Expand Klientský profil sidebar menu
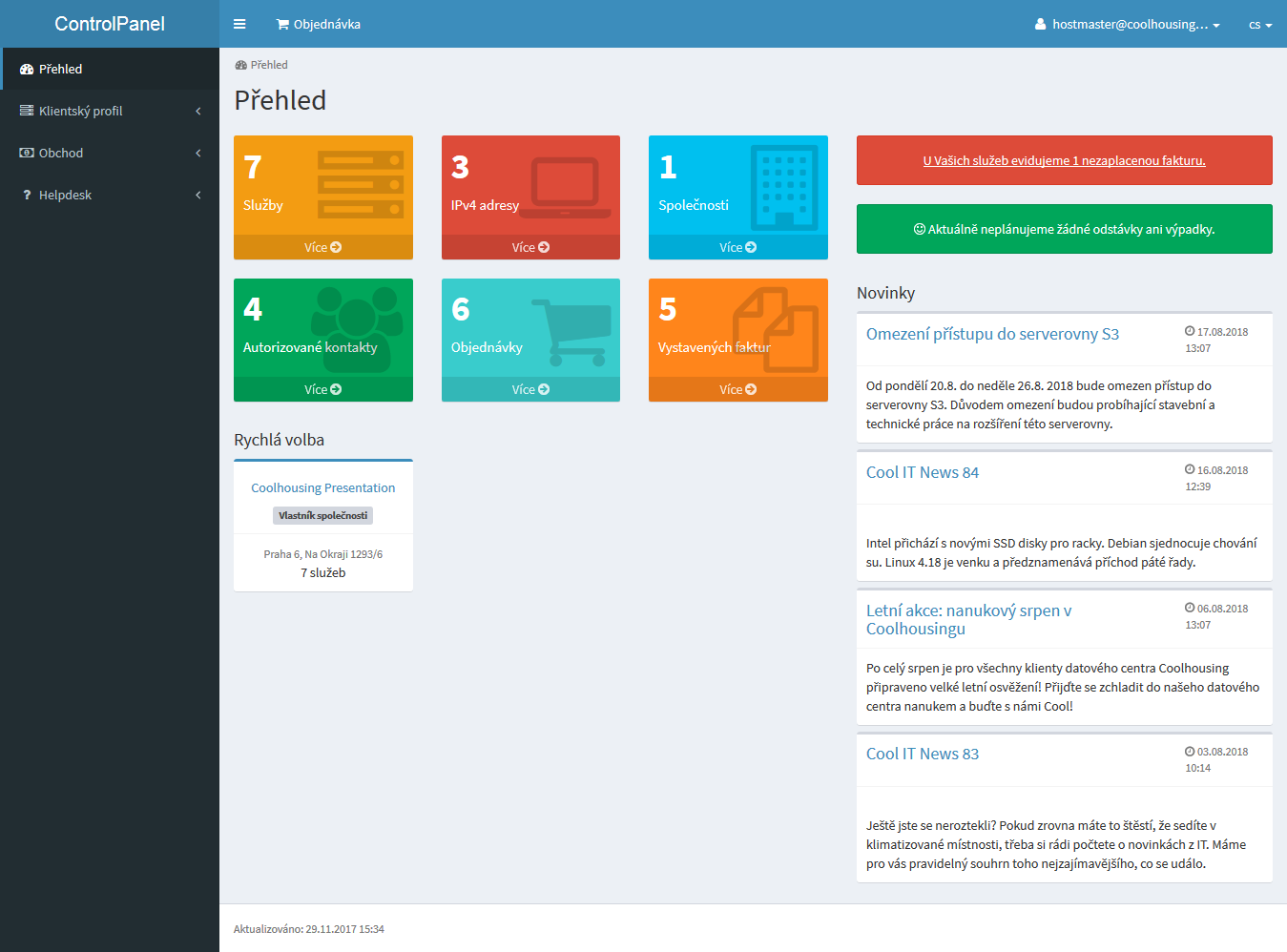Image resolution: width=1287 pixels, height=952 pixels. pyautogui.click(x=110, y=111)
